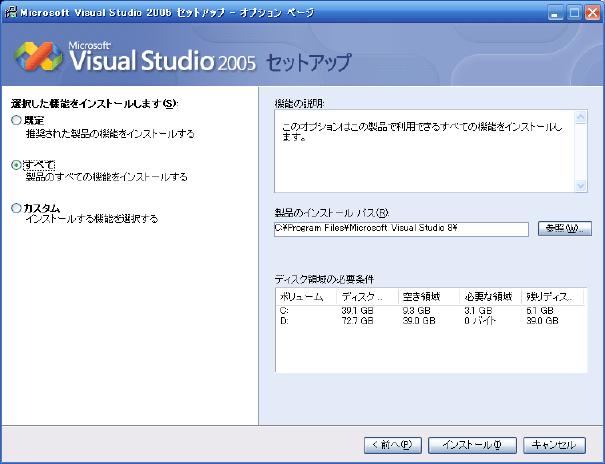Click the ディスク領域の必要条件 label
This screenshot has width=605, height=464.
pyautogui.click(x=324, y=279)
